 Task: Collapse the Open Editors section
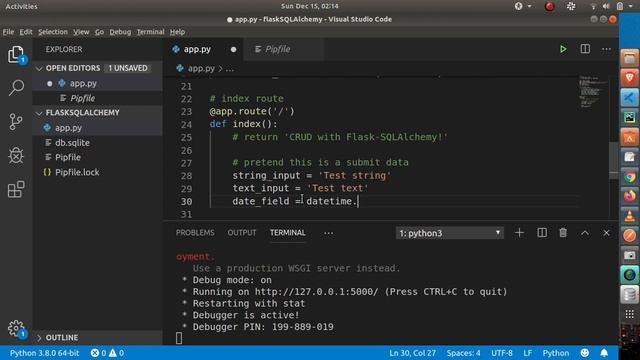[39, 69]
